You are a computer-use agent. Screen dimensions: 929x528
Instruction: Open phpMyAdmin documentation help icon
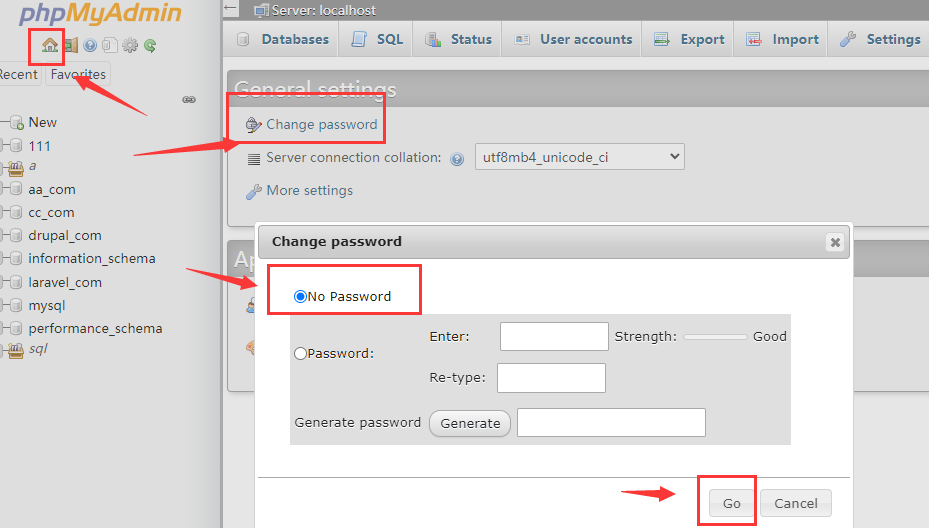tap(90, 45)
